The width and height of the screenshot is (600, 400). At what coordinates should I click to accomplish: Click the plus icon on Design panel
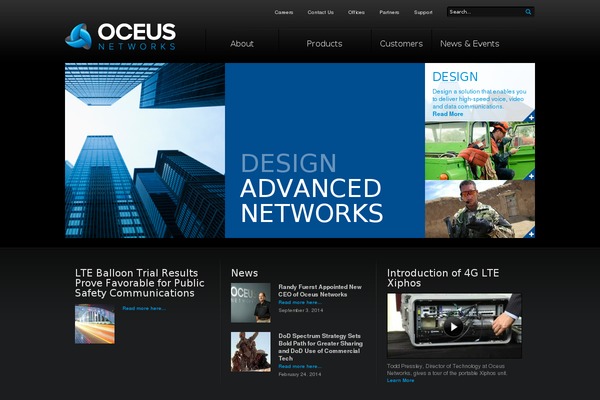pyautogui.click(x=531, y=117)
